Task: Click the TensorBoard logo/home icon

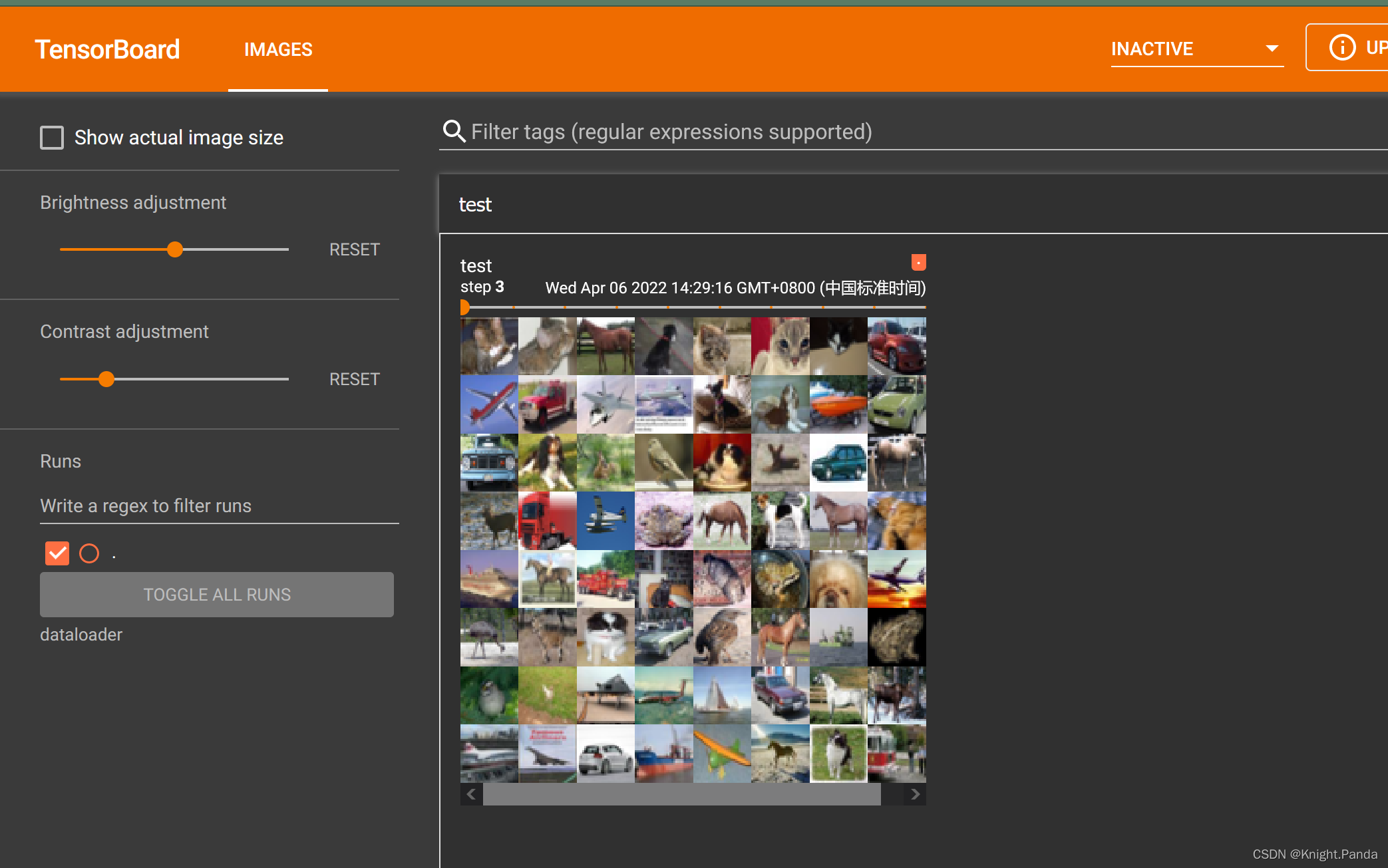Action: [x=108, y=49]
